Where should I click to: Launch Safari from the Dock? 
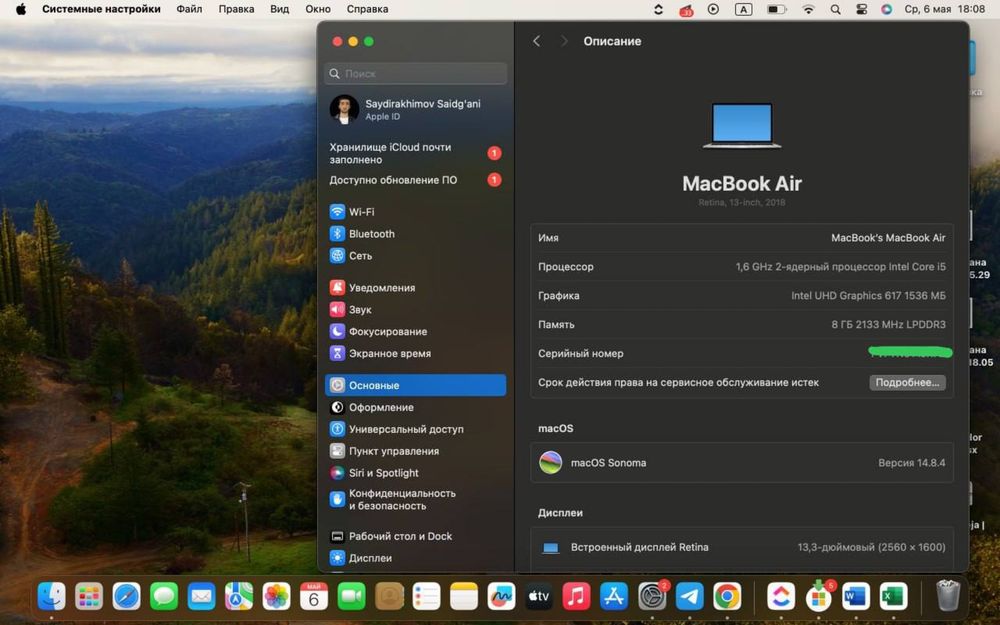(126, 597)
